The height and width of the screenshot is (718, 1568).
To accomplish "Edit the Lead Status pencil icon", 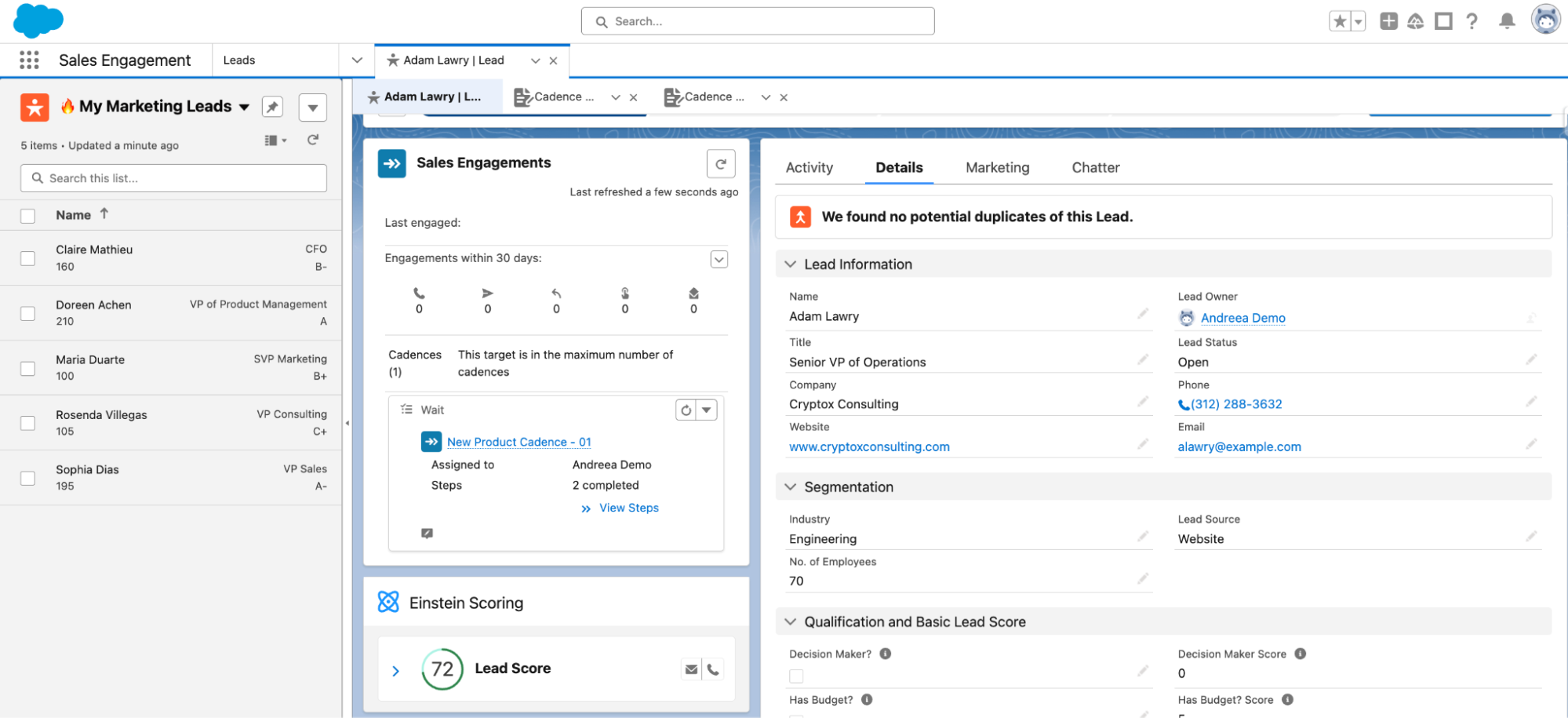I will pyautogui.click(x=1531, y=359).
